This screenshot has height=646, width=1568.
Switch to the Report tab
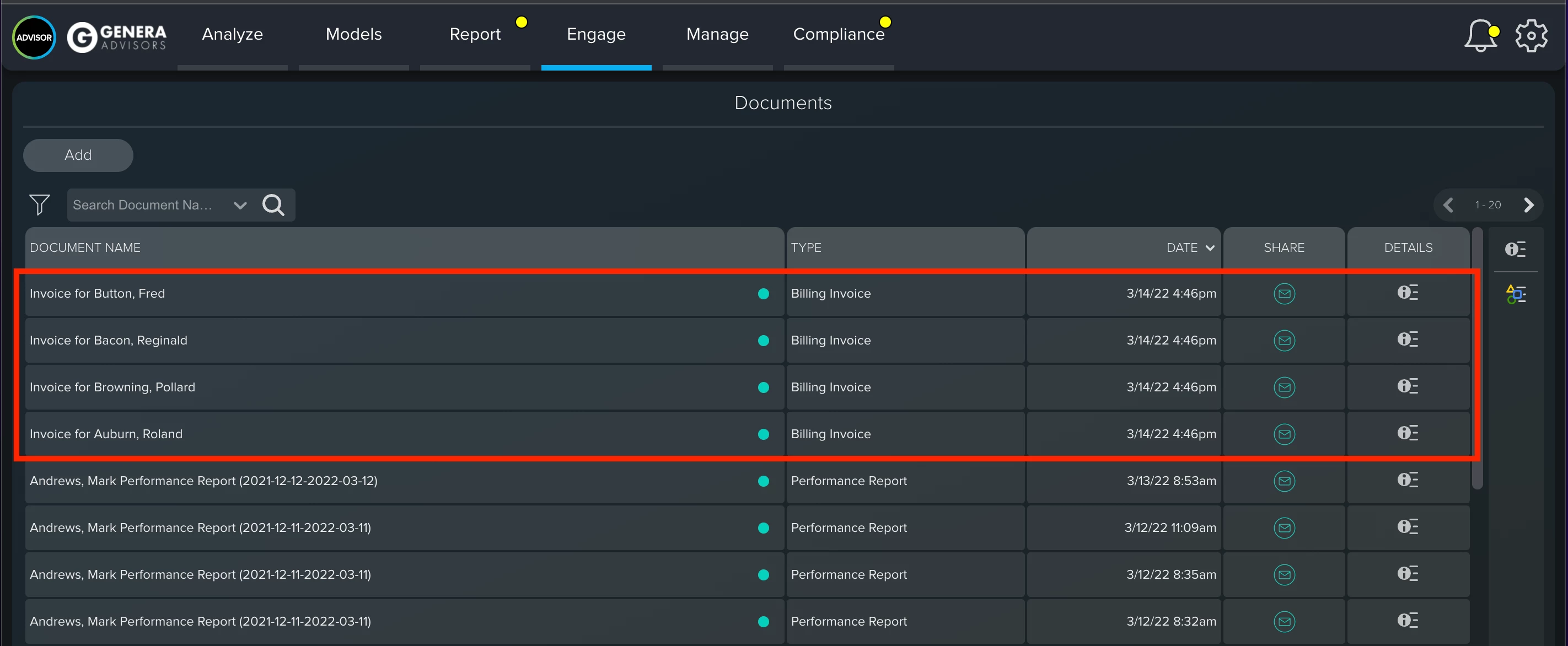tap(475, 34)
